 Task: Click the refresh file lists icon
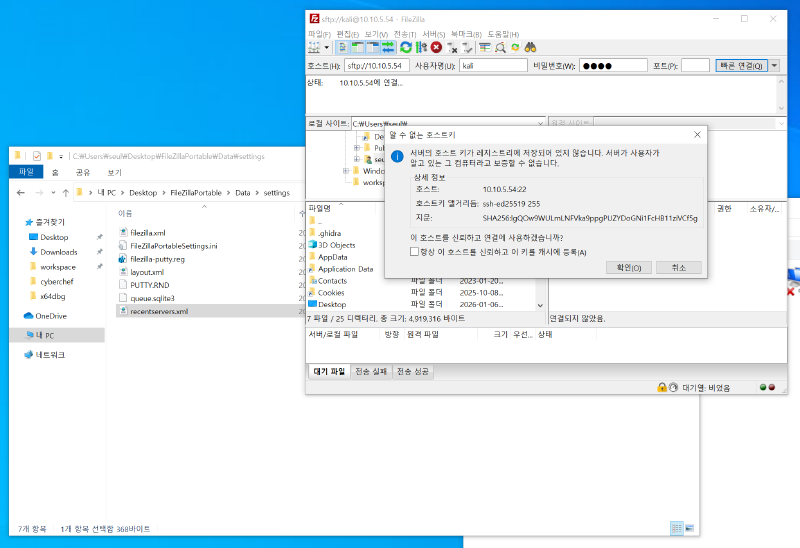click(406, 47)
